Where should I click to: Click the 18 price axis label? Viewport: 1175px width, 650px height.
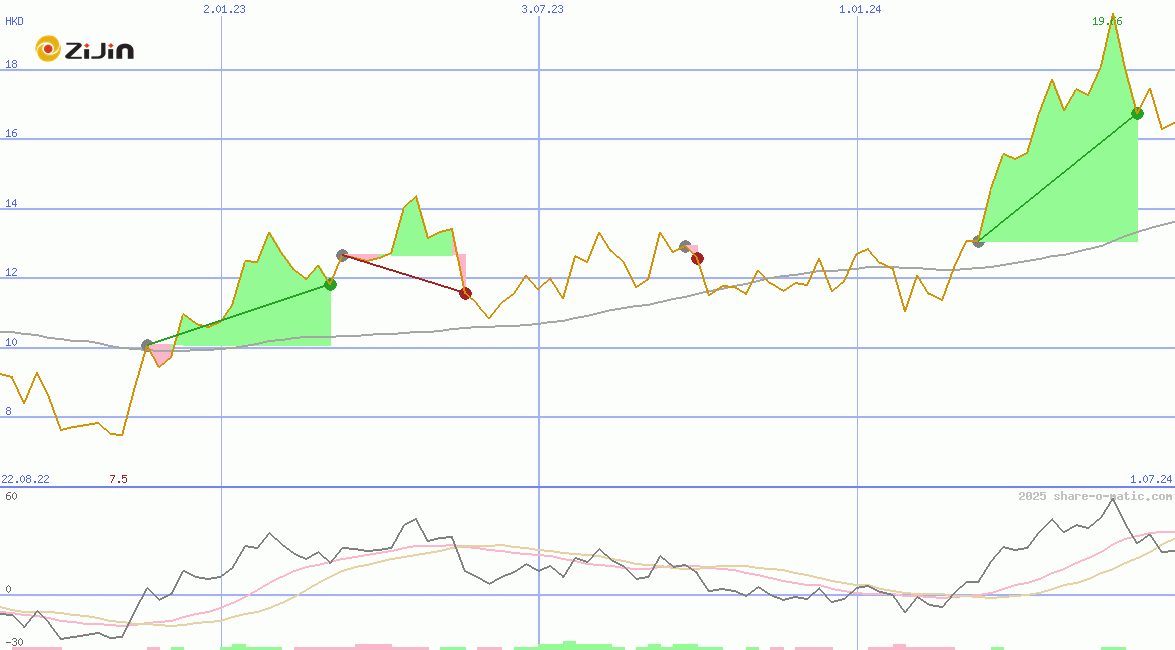(11, 64)
